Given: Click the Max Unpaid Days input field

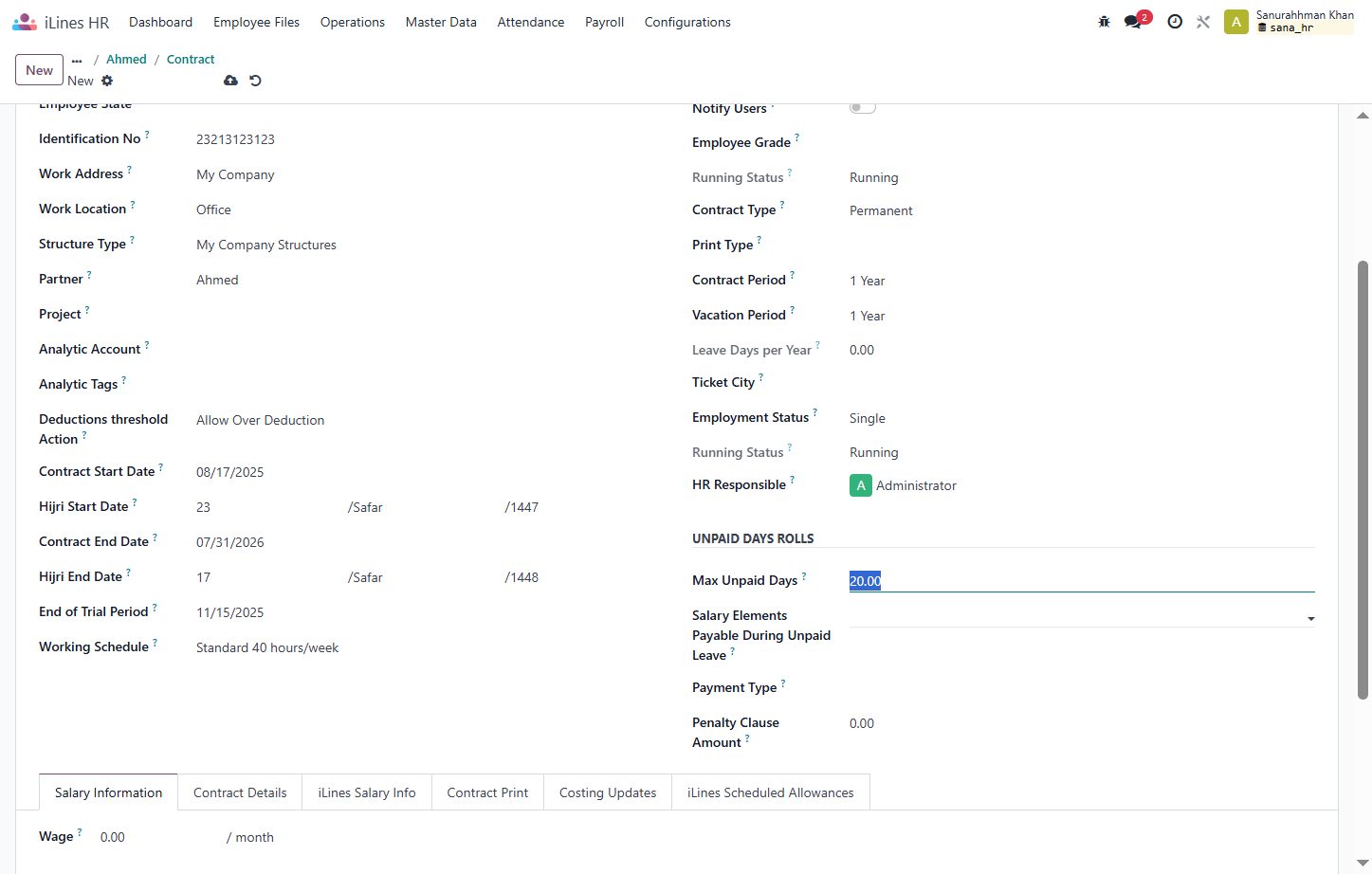Looking at the screenshot, I should click(1081, 581).
